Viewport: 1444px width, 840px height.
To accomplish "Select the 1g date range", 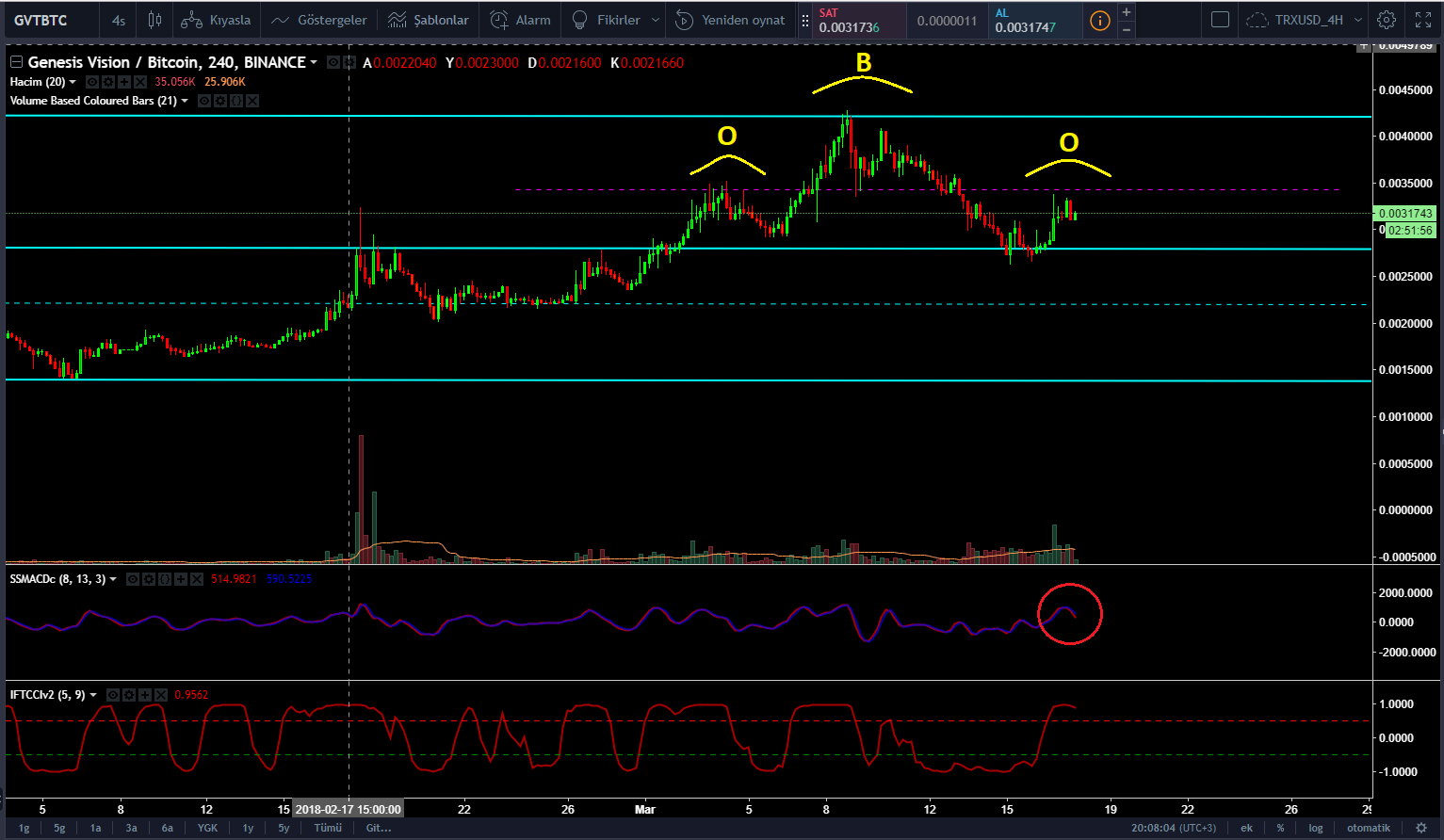I will (24, 828).
